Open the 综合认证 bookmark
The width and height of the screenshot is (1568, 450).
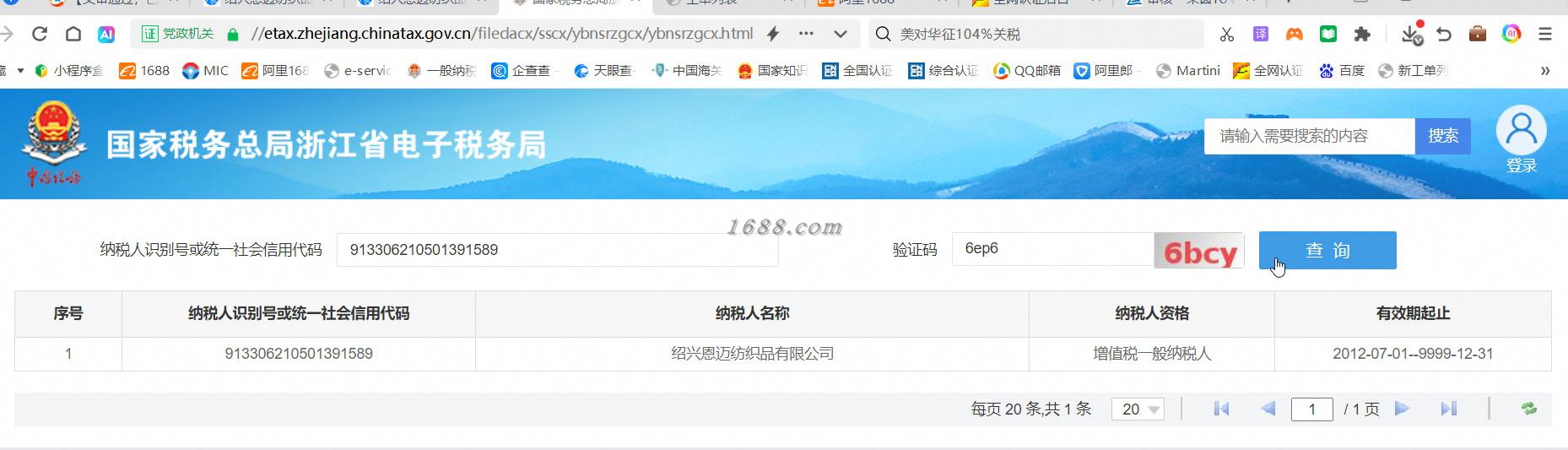tap(943, 71)
